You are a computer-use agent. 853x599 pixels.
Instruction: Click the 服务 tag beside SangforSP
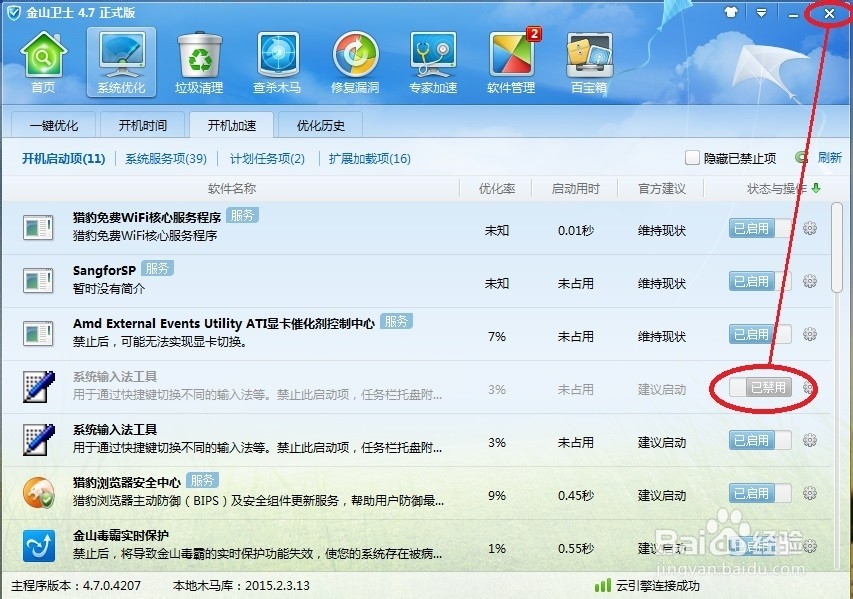(157, 268)
